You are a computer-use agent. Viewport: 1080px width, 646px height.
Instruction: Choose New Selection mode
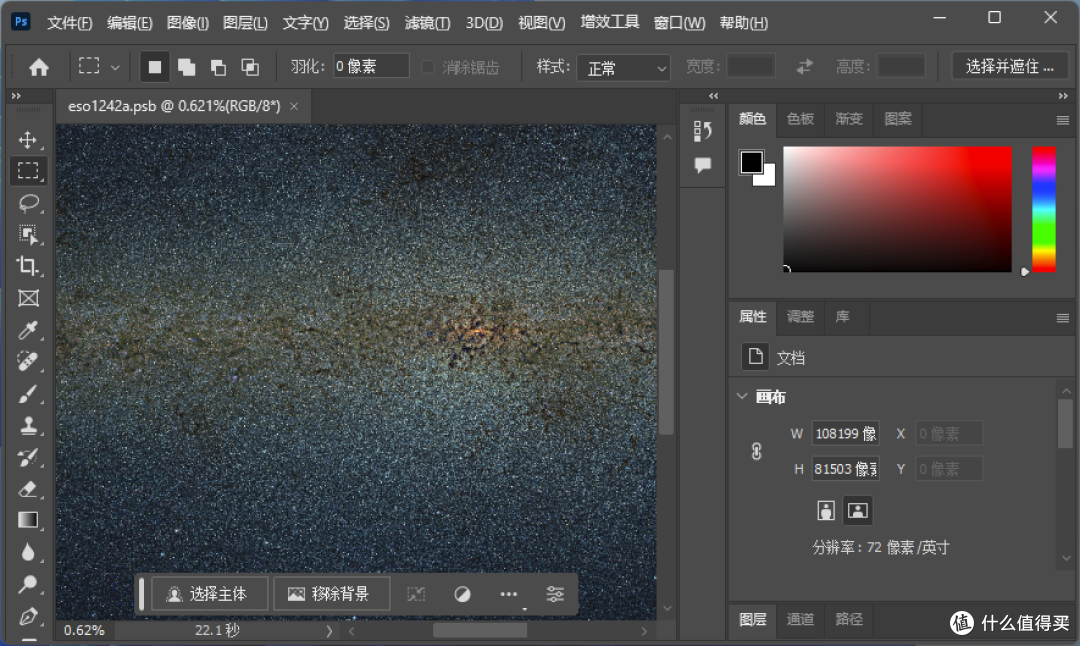[x=154, y=67]
